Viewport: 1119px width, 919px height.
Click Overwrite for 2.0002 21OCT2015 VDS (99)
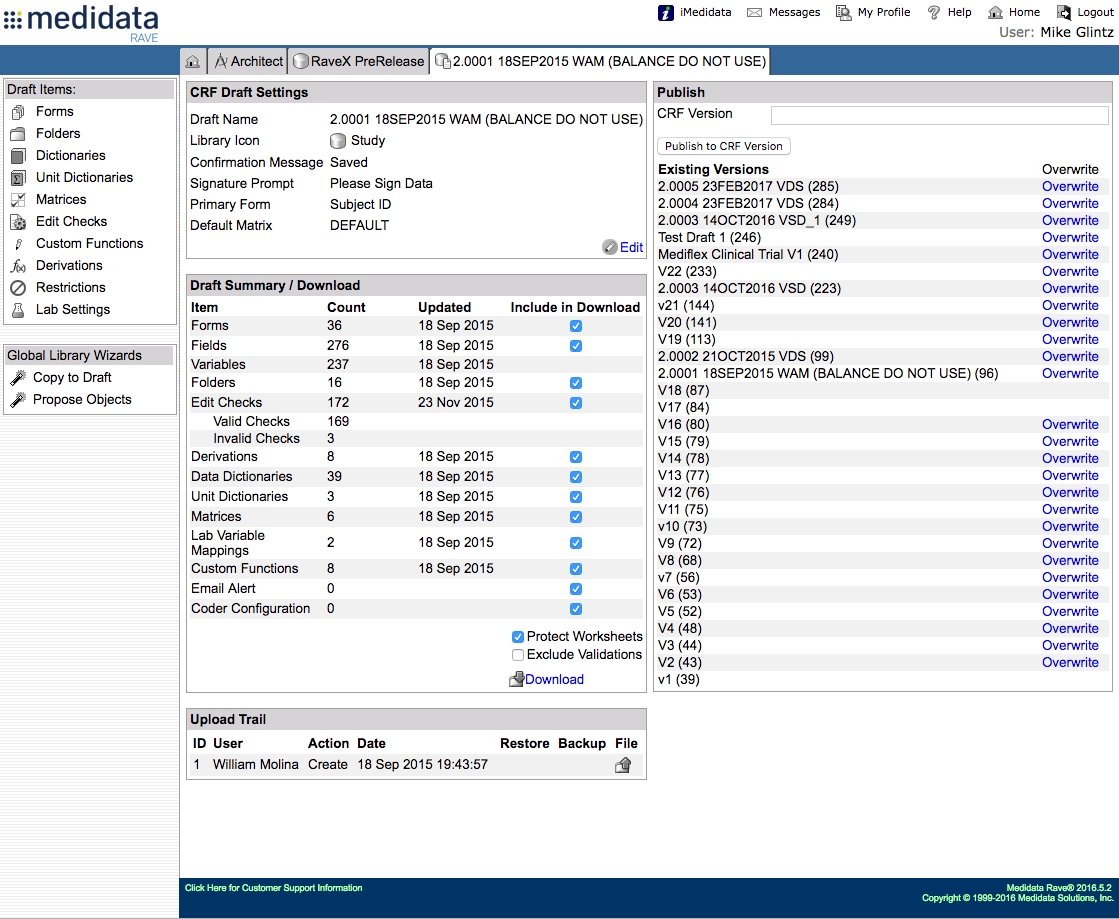(1070, 357)
